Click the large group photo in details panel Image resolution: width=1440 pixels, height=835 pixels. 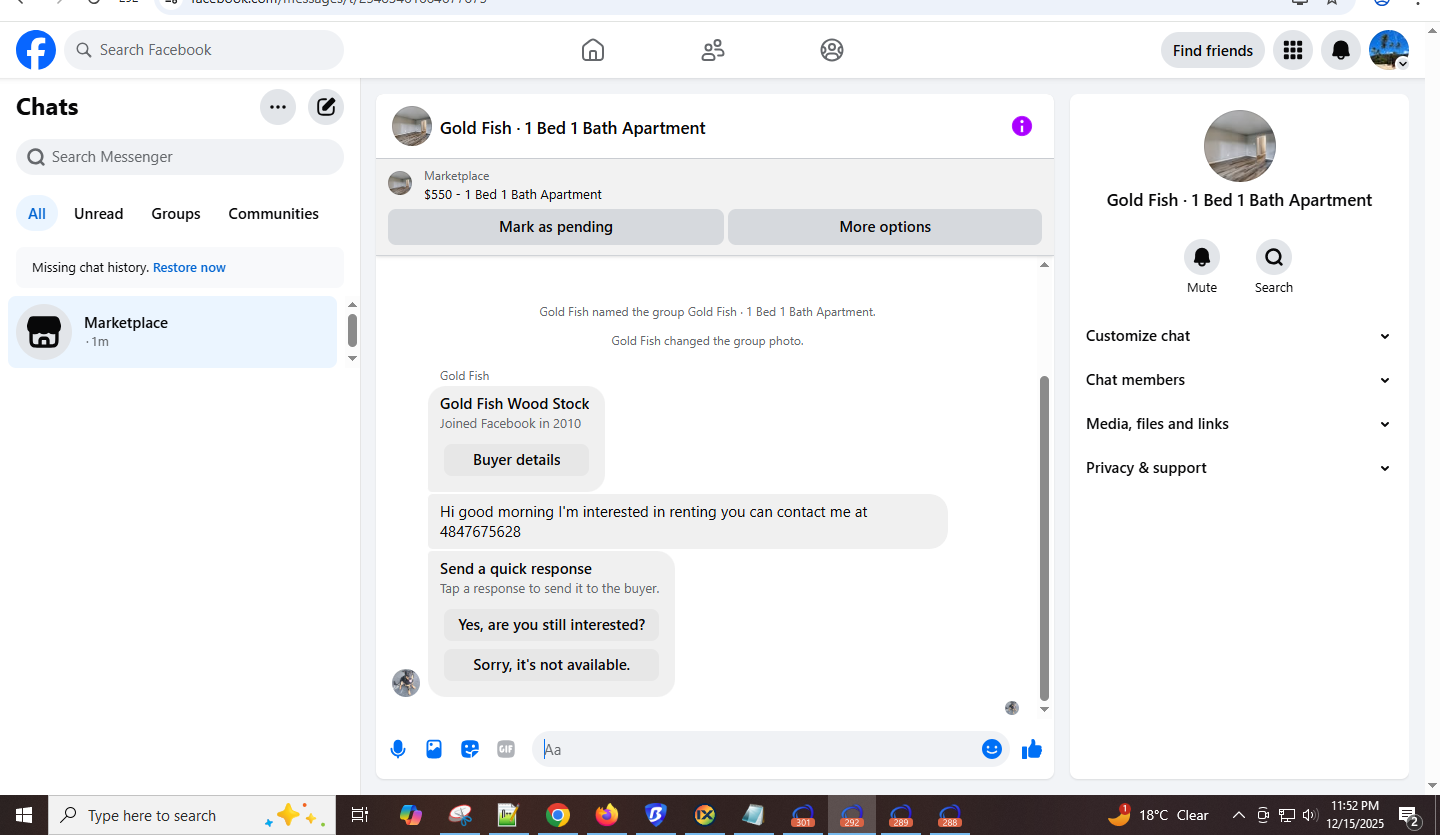tap(1240, 146)
